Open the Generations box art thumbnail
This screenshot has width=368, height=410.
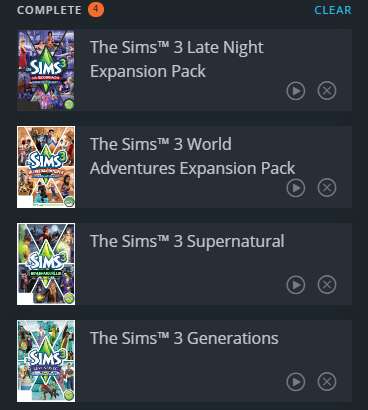[46, 361]
